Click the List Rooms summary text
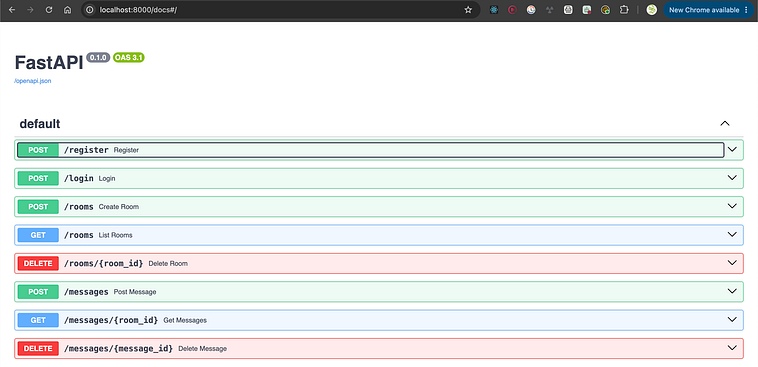The height and width of the screenshot is (367, 758). tap(116, 235)
